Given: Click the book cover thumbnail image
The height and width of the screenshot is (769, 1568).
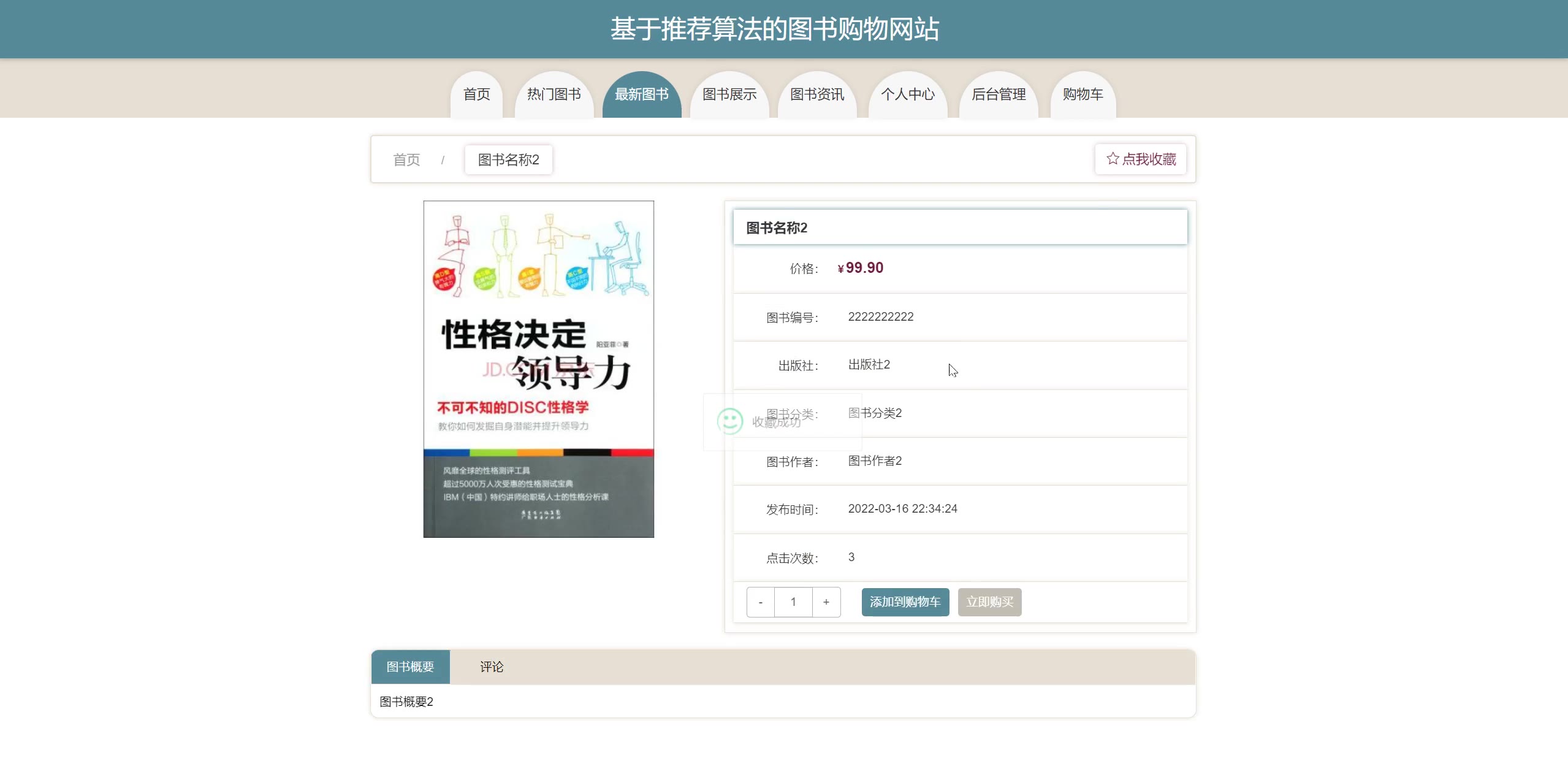Looking at the screenshot, I should click(538, 369).
